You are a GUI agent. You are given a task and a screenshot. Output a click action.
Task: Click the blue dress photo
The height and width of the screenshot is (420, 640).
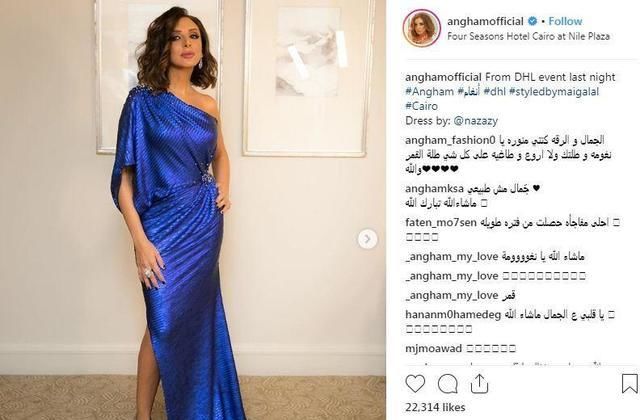tap(193, 210)
